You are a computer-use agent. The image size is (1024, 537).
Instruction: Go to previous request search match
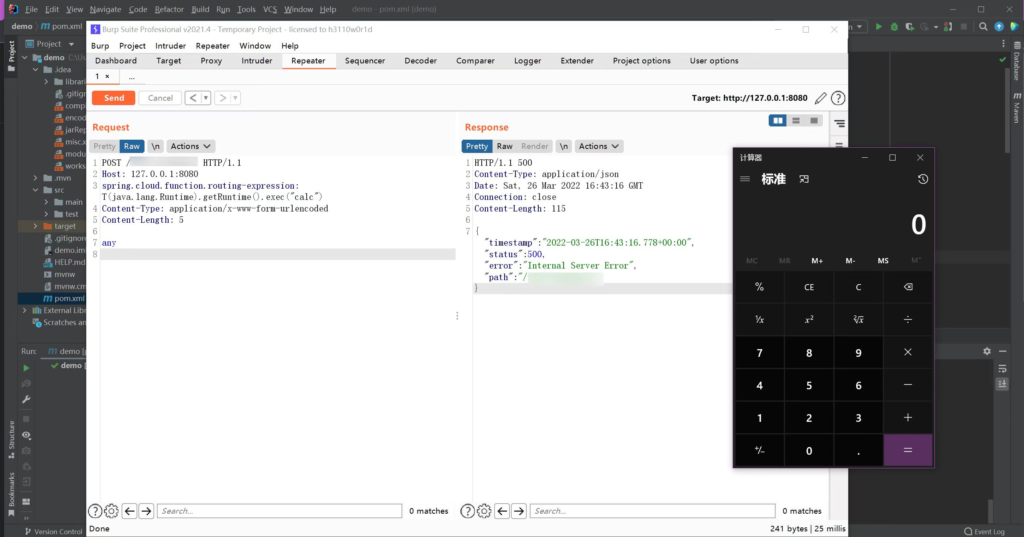coord(129,511)
